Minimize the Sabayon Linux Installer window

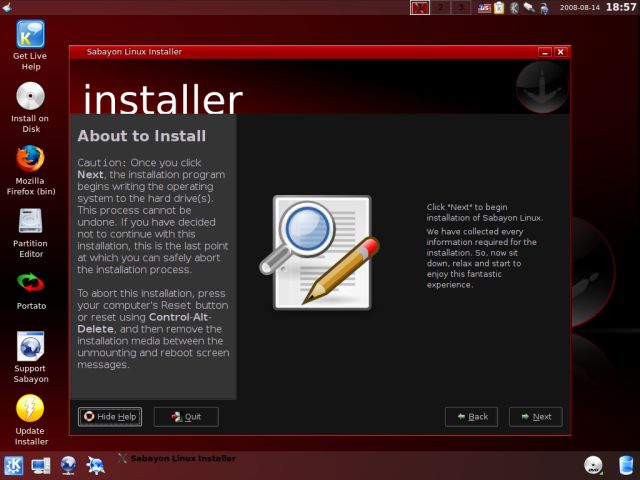tap(545, 52)
